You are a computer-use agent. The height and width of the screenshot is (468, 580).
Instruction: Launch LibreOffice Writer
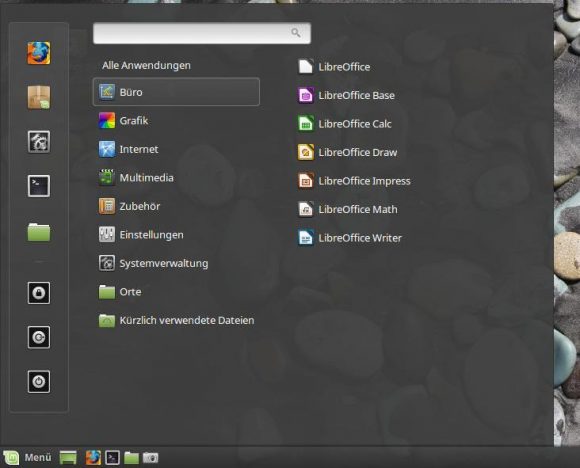coord(350,238)
